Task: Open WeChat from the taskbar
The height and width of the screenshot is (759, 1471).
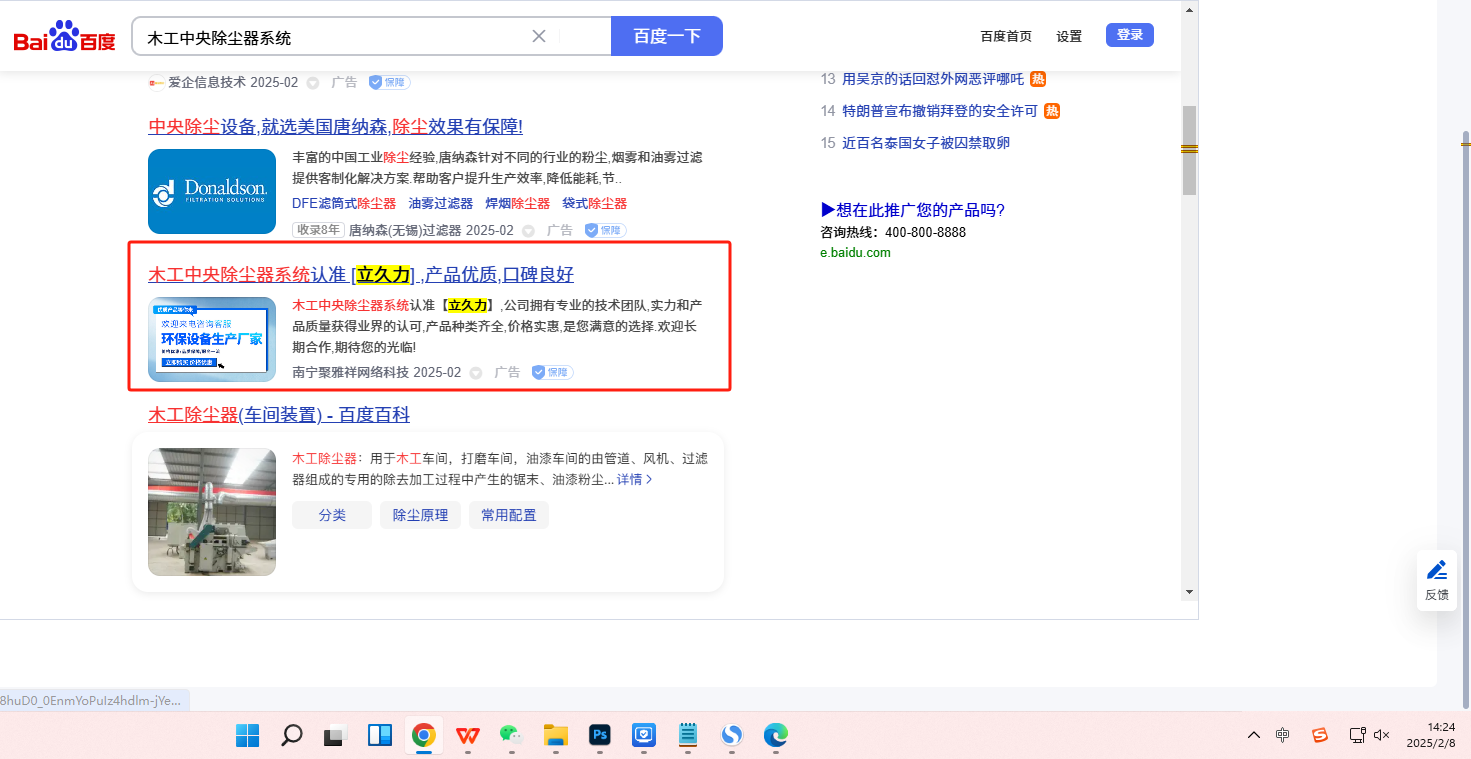Action: pyautogui.click(x=512, y=736)
